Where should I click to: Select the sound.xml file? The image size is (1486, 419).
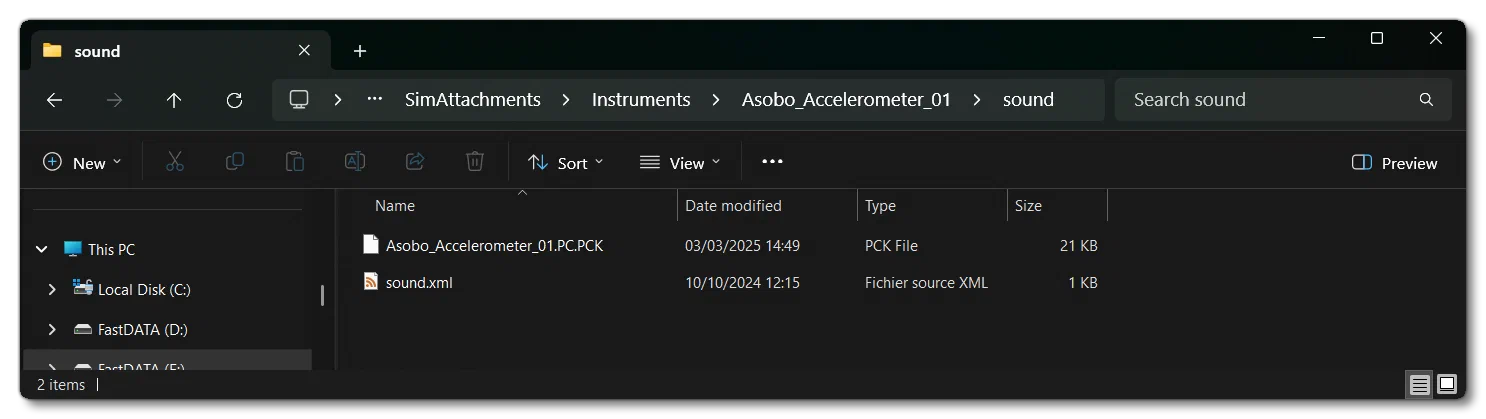coord(419,283)
